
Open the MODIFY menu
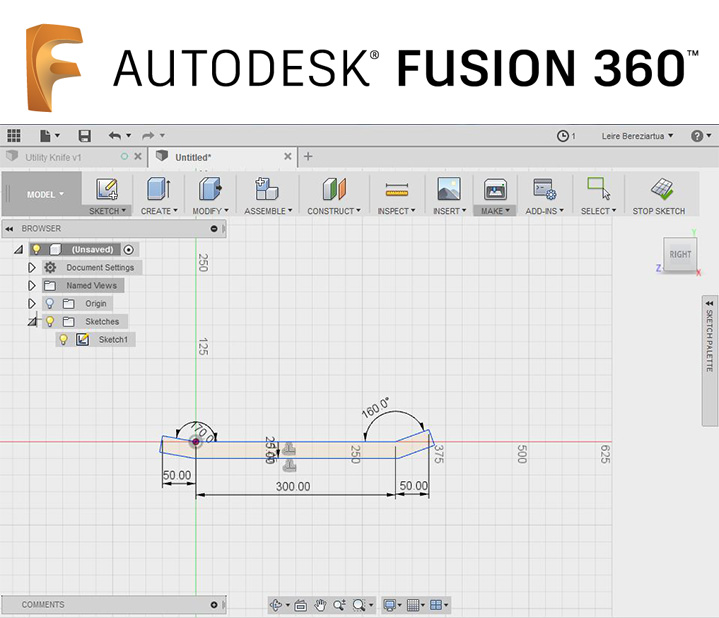click(210, 211)
